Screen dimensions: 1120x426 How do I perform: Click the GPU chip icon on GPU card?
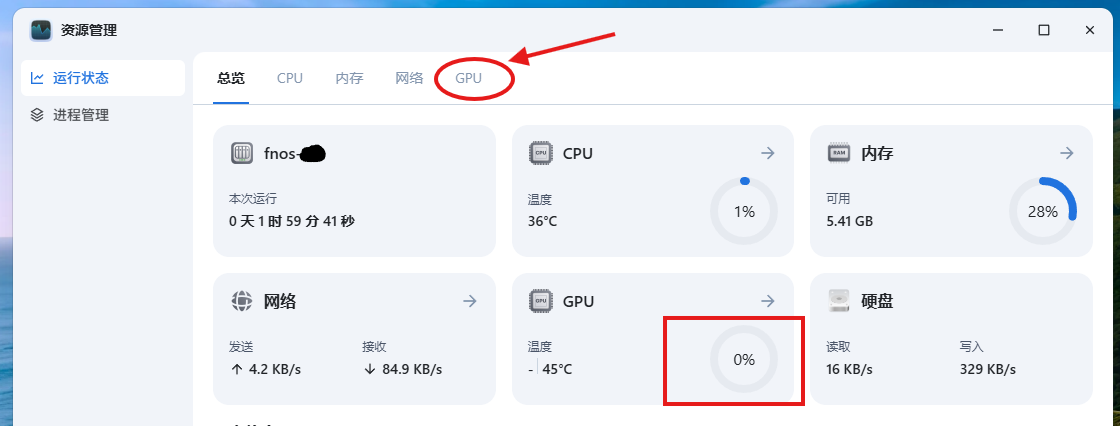click(x=541, y=301)
